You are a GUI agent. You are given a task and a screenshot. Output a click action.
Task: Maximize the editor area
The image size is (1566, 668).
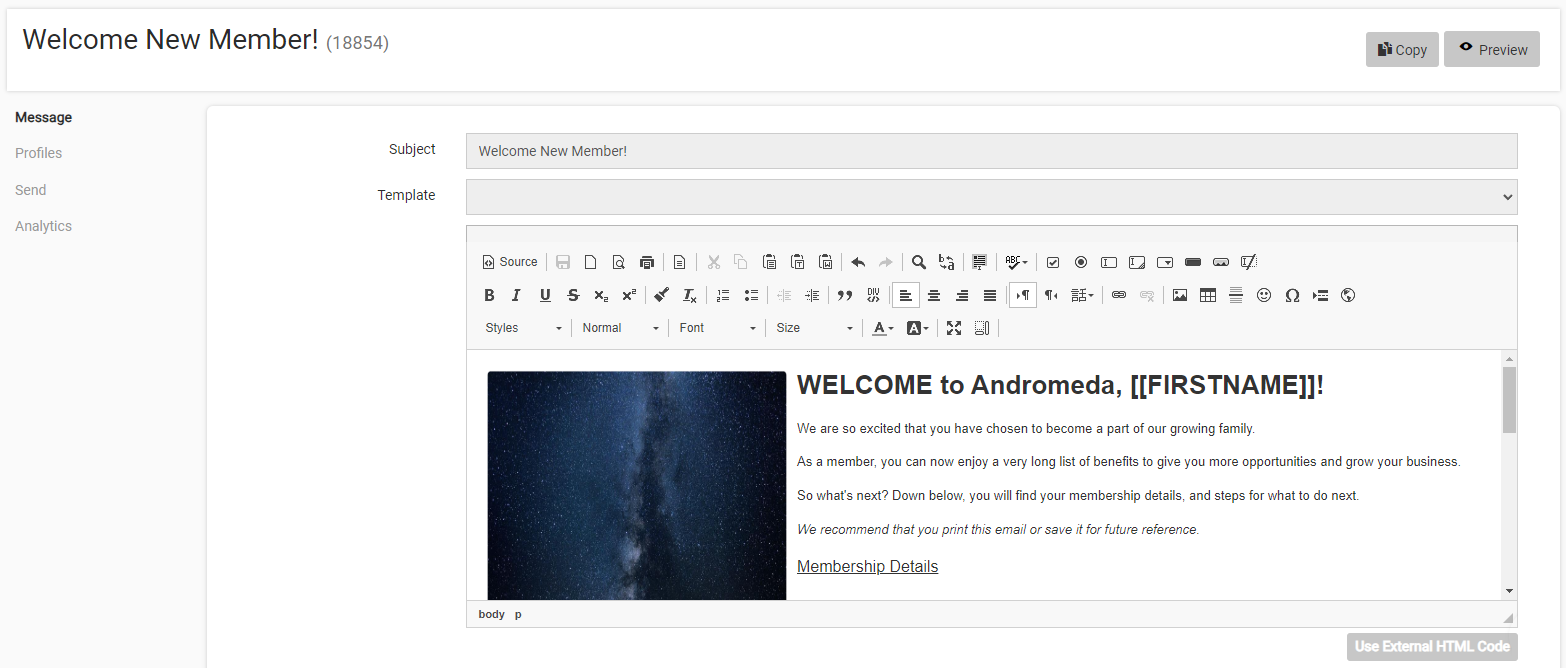click(x=954, y=328)
